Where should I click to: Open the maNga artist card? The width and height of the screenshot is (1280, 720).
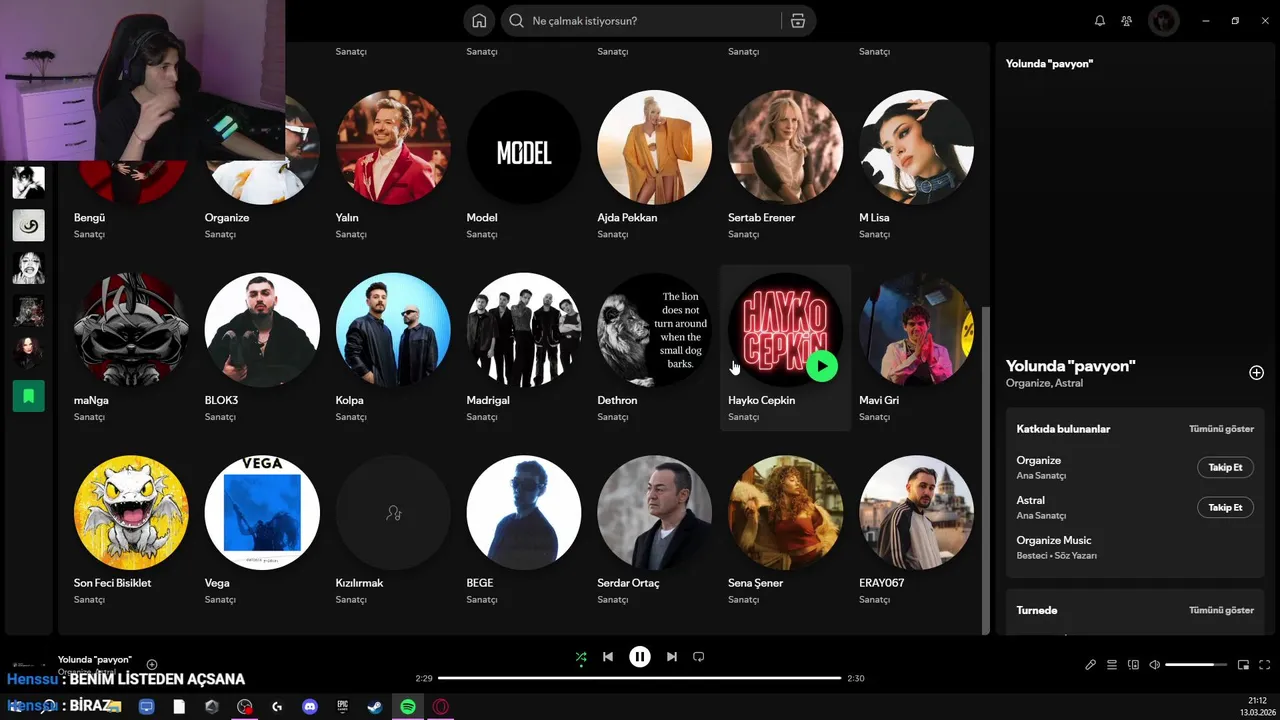(131, 348)
